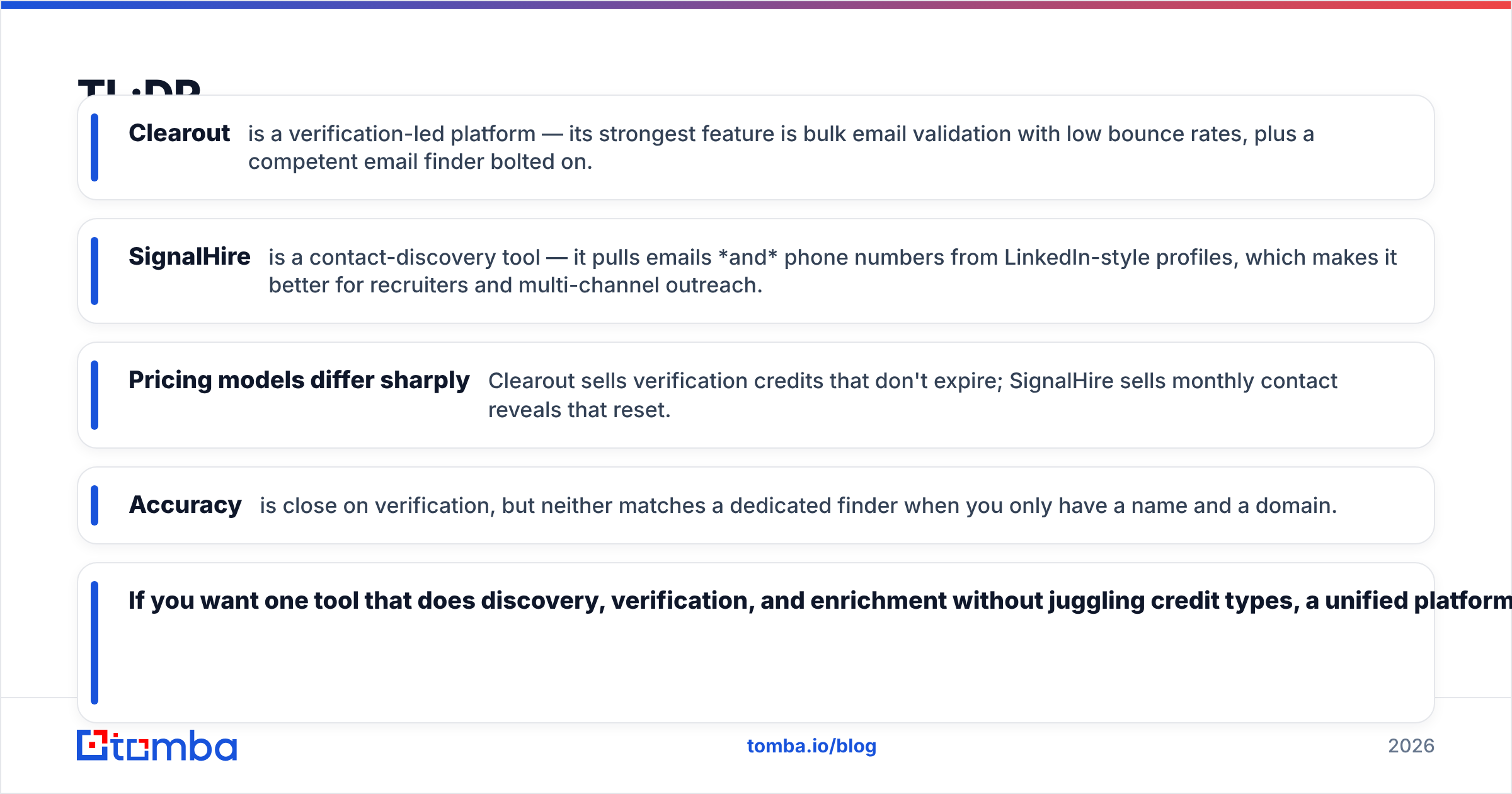Click the Pricing models differ sharply heading
This screenshot has height=794, width=1512.
(299, 381)
